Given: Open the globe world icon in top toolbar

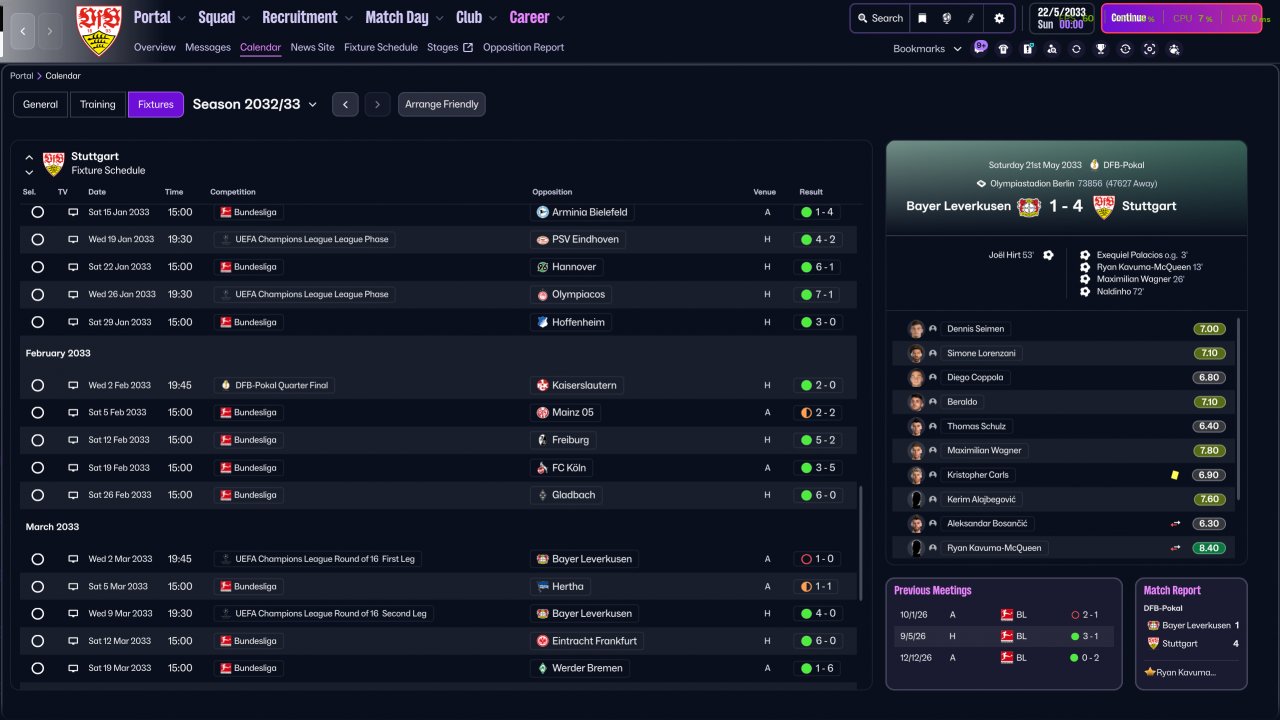Looking at the screenshot, I should tap(946, 18).
